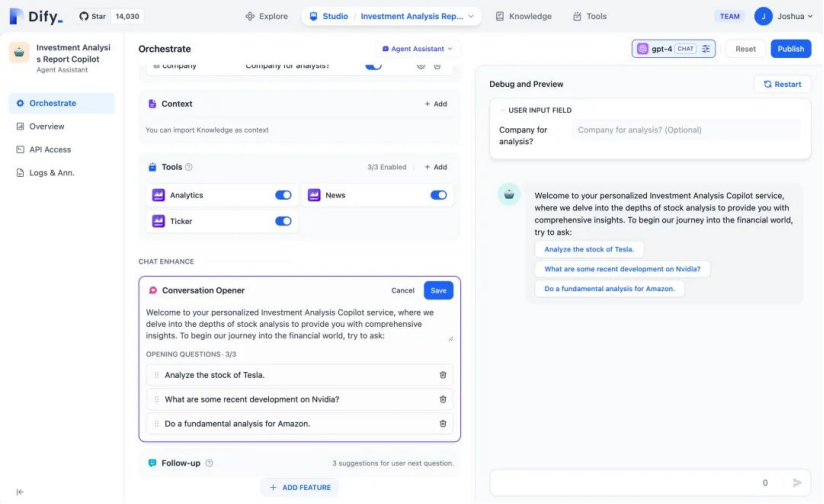This screenshot has width=824, height=504.
Task: Turn off the News tool
Action: coord(438,195)
